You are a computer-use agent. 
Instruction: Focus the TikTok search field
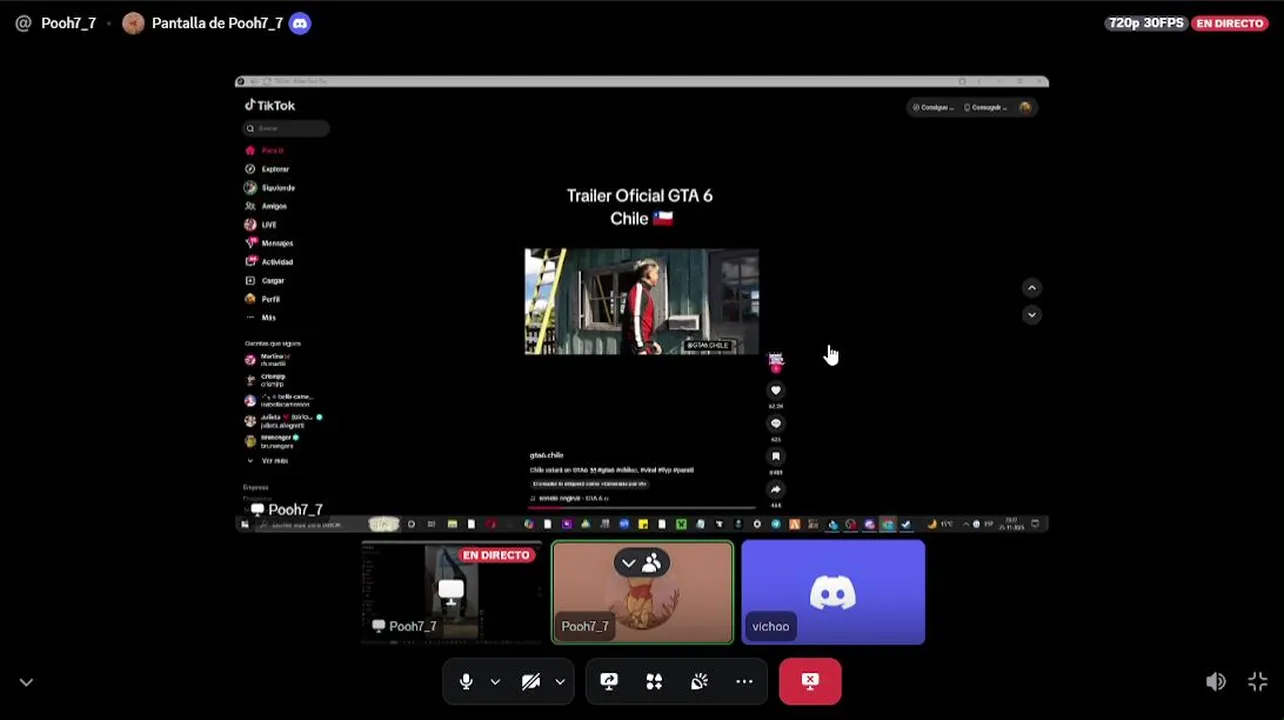286,128
